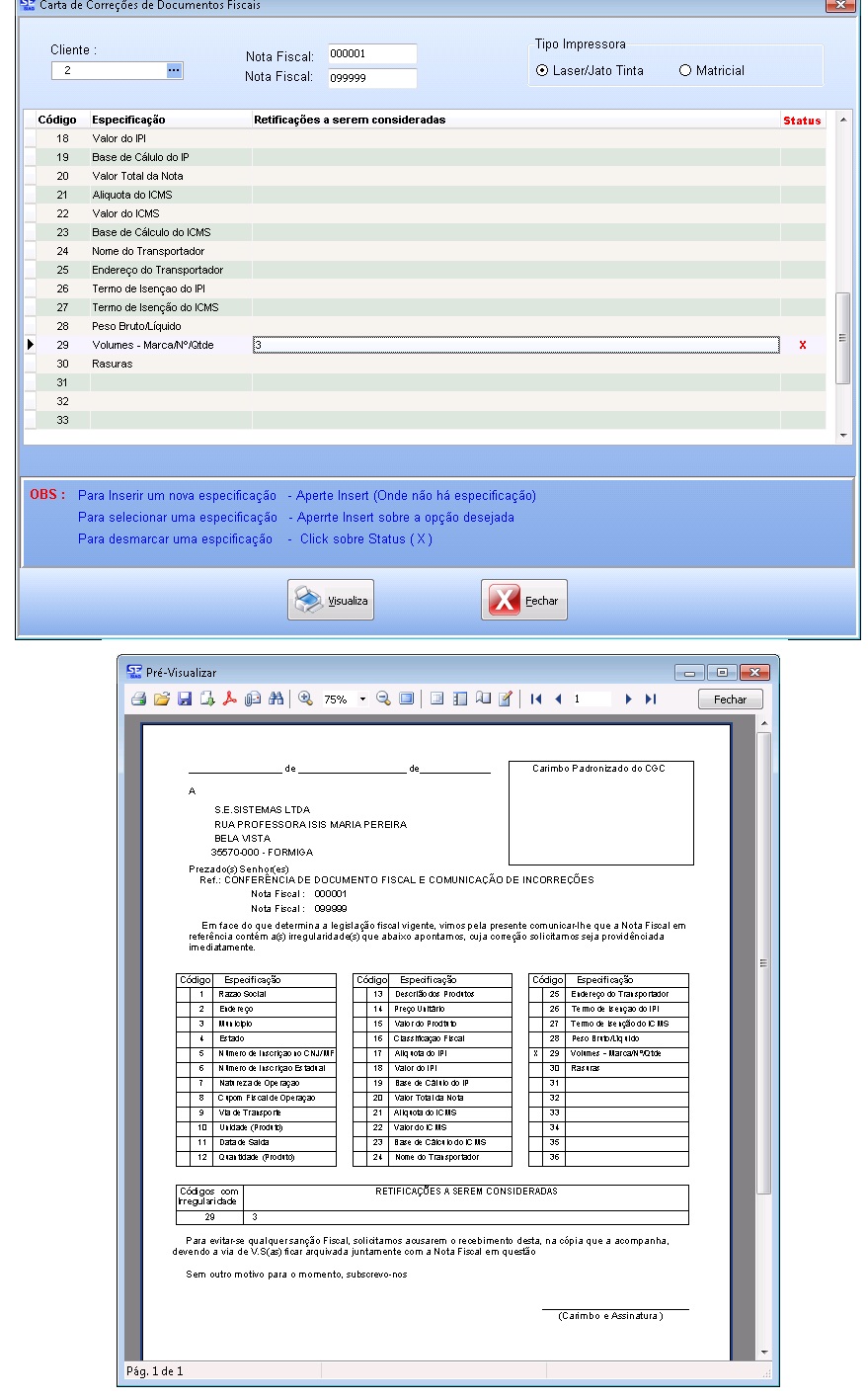Screen dimensions: 868x1400
Task: Open the 75% zoom level dropdown
Action: [362, 700]
